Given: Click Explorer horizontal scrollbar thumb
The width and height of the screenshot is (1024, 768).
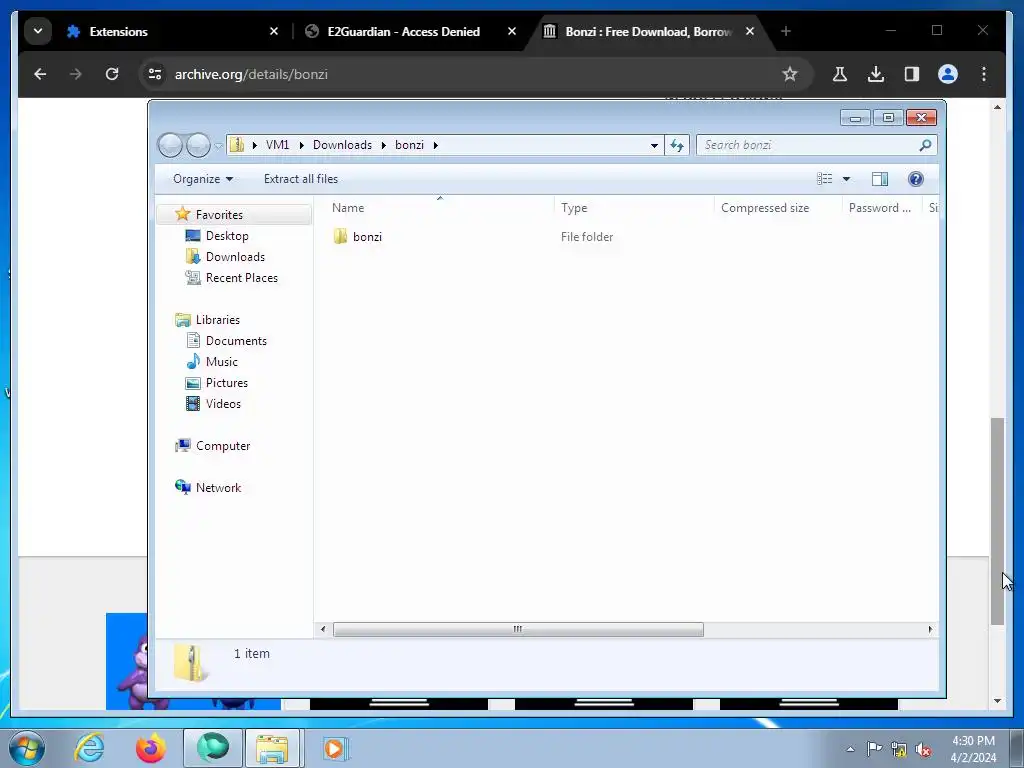Looking at the screenshot, I should (x=518, y=630).
